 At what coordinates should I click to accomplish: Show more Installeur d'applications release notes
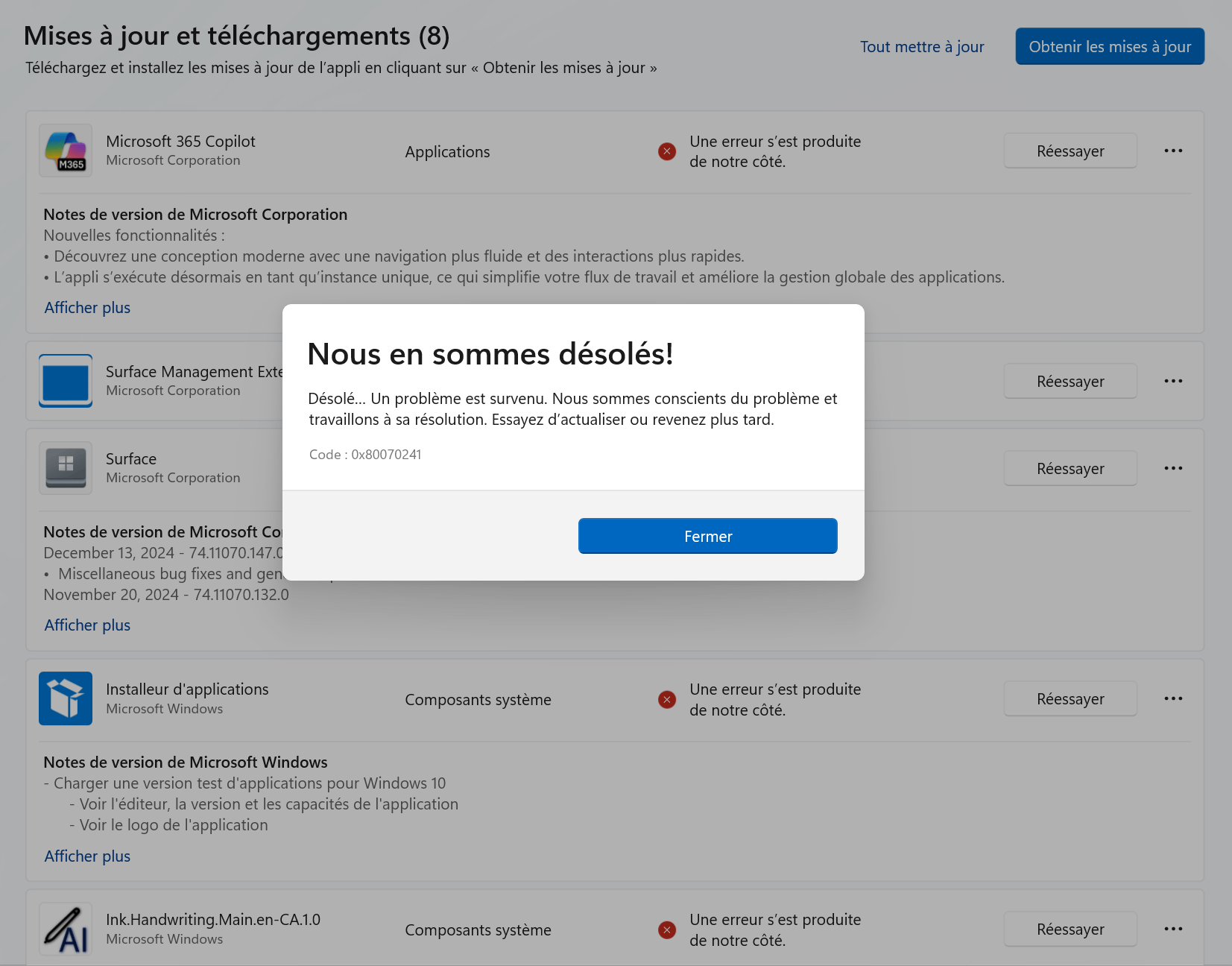click(87, 856)
